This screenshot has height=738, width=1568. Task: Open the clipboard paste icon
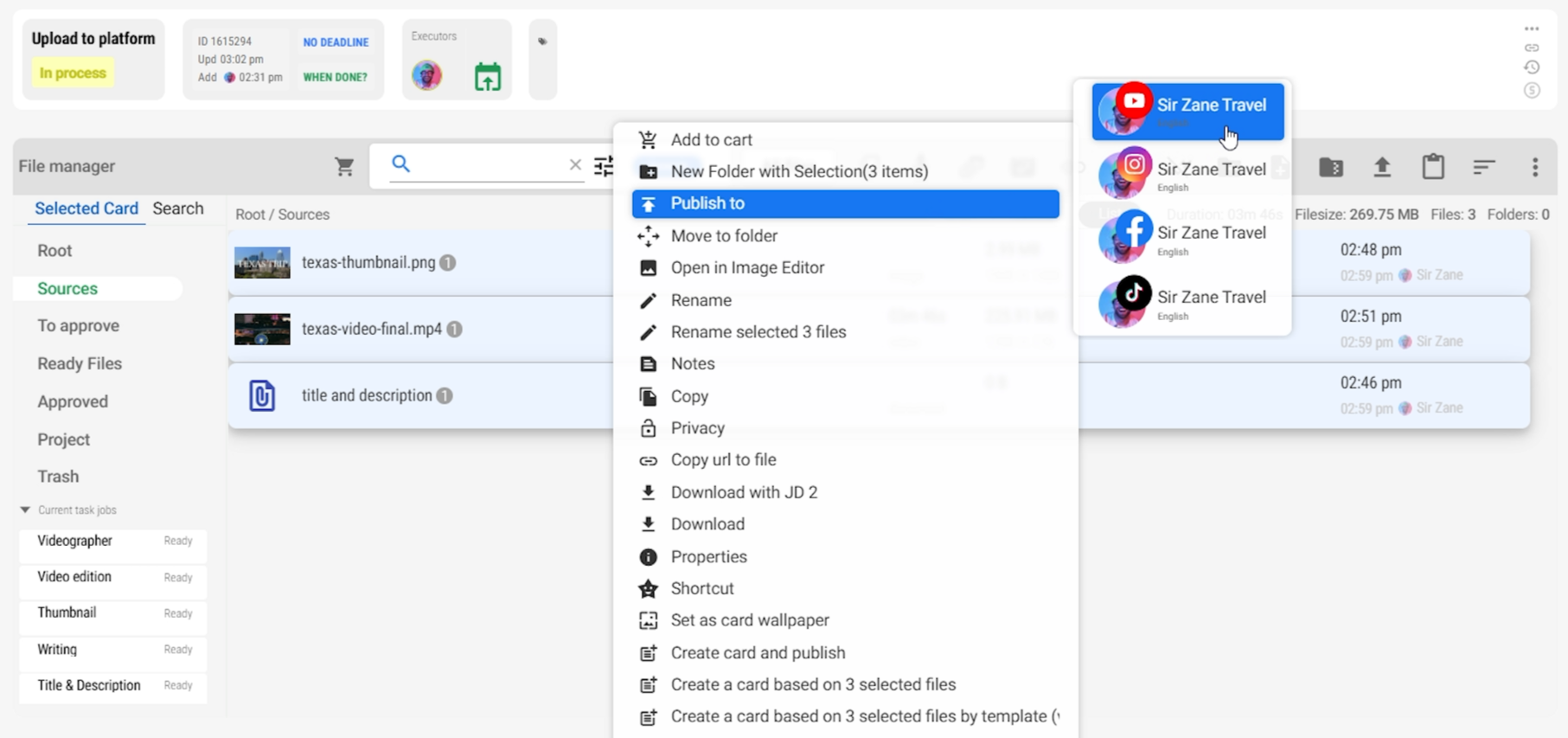pyautogui.click(x=1433, y=166)
